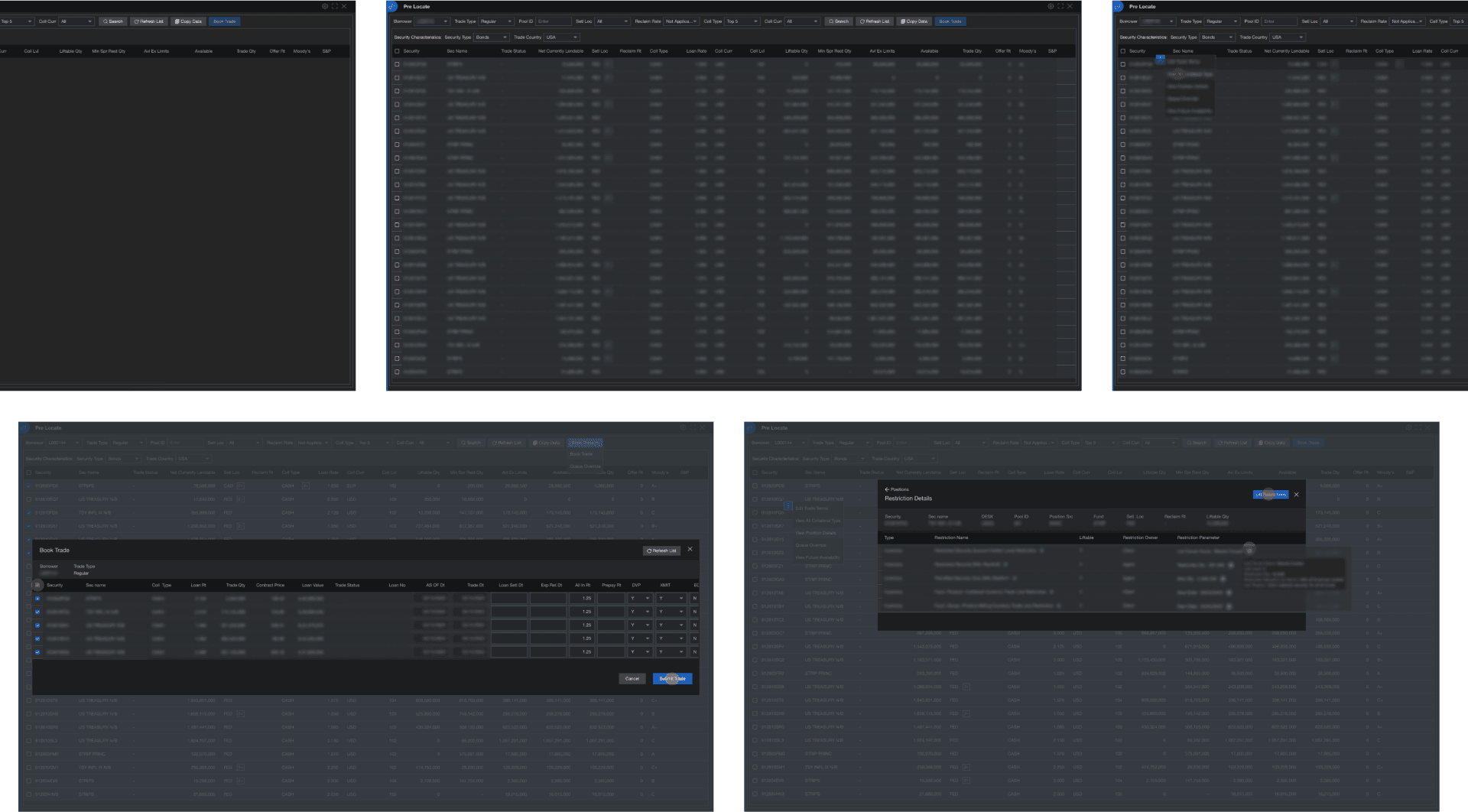Screen dimensions: 1468x812
Task: Open the Trade Type dropdown in the top-middle window
Action: coord(495,21)
